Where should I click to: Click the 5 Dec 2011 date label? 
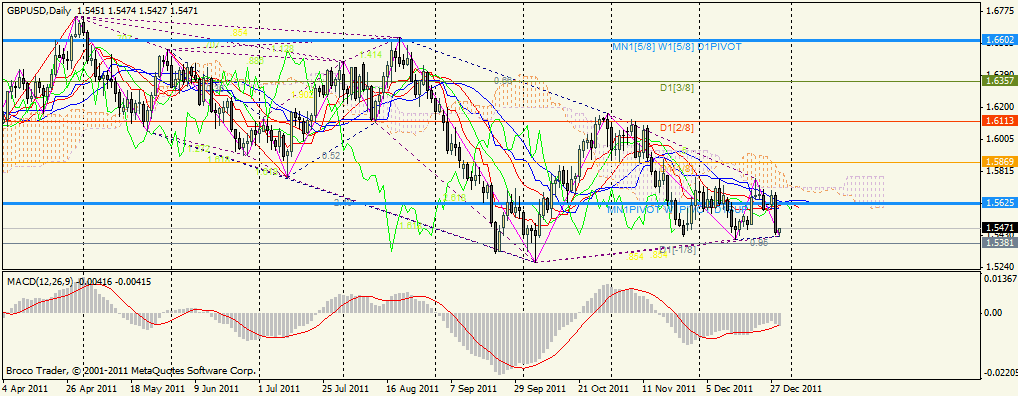click(729, 389)
